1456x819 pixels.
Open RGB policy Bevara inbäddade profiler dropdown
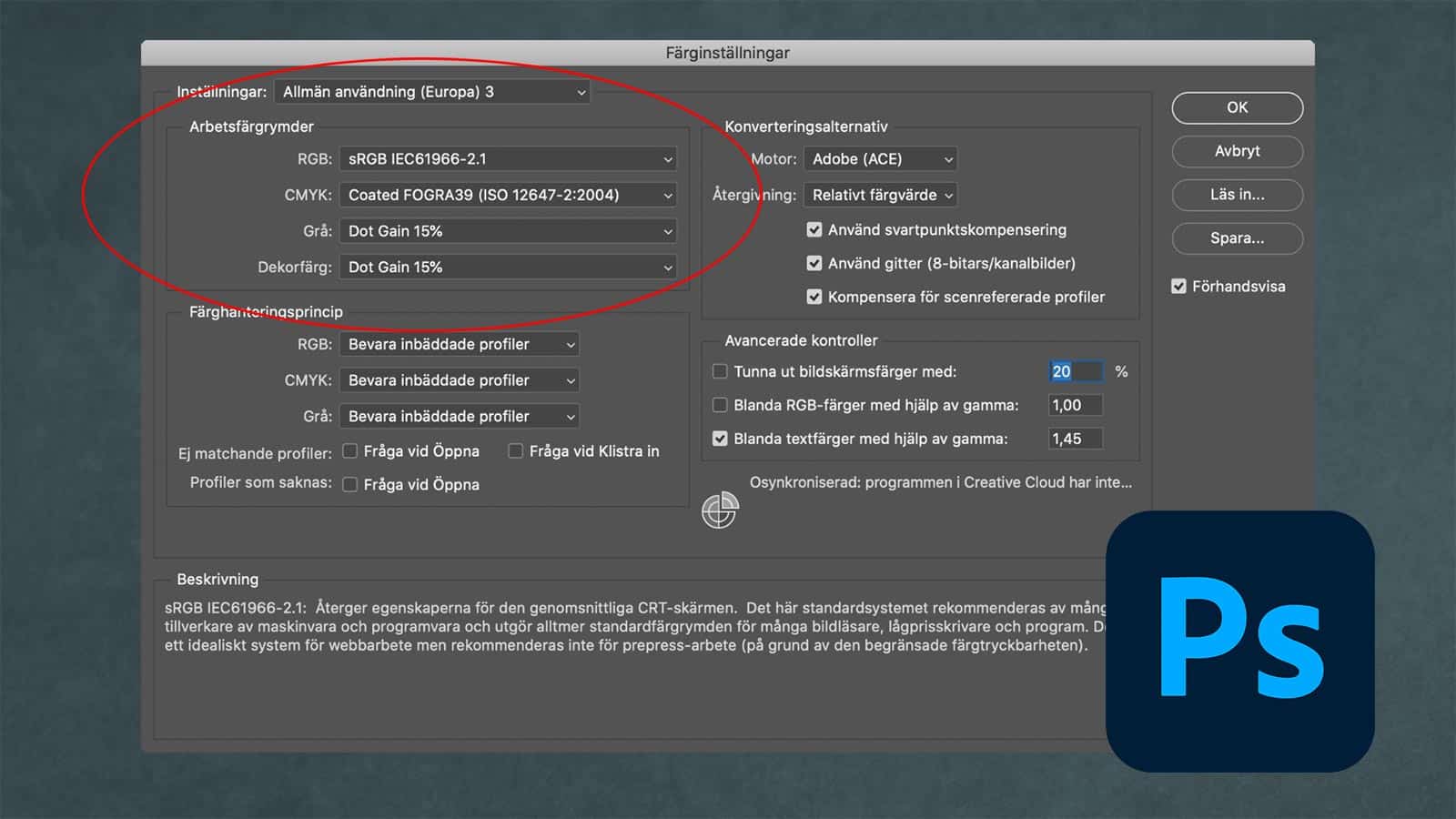pos(460,344)
